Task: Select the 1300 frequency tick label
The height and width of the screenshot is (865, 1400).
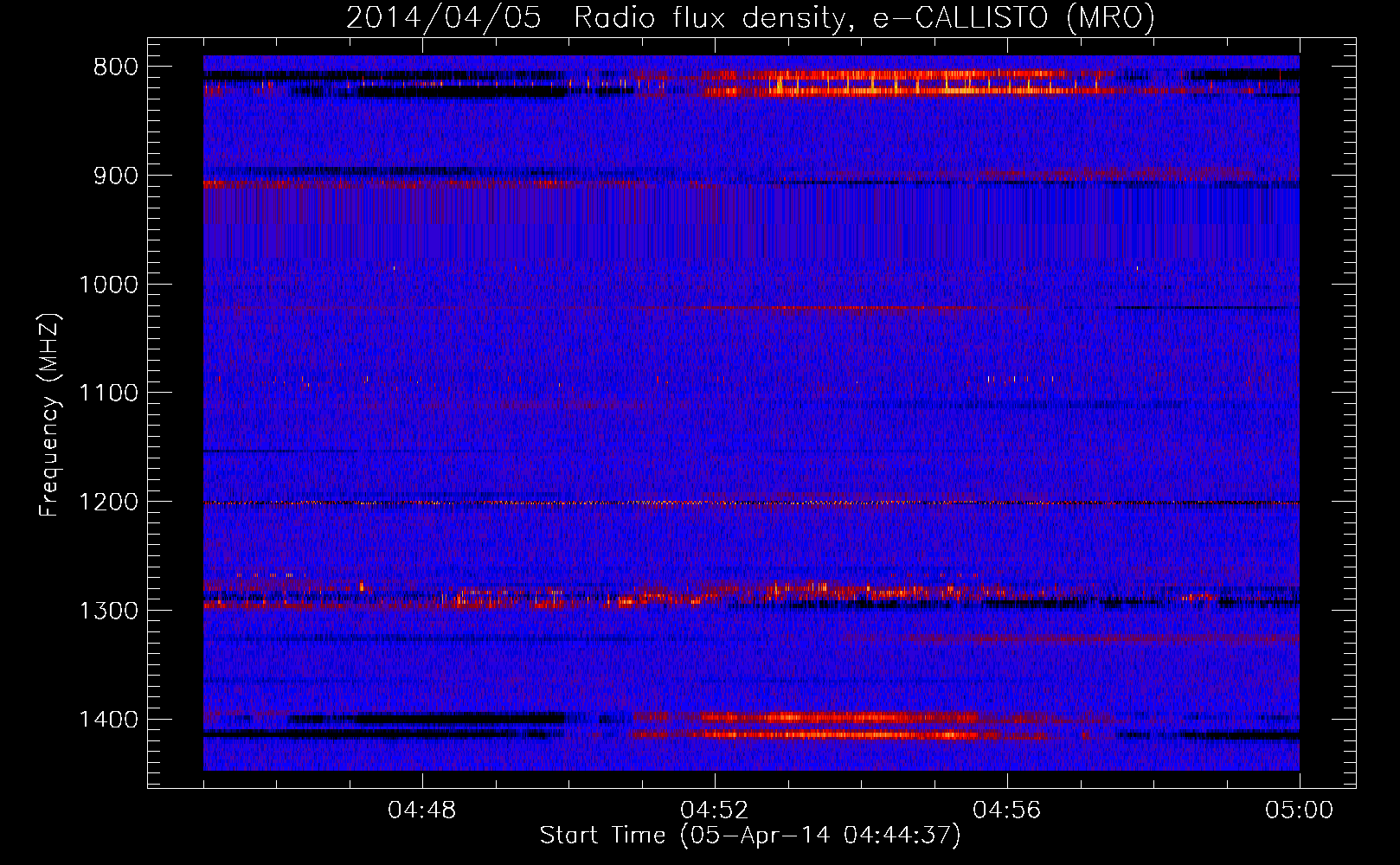Action: (108, 611)
